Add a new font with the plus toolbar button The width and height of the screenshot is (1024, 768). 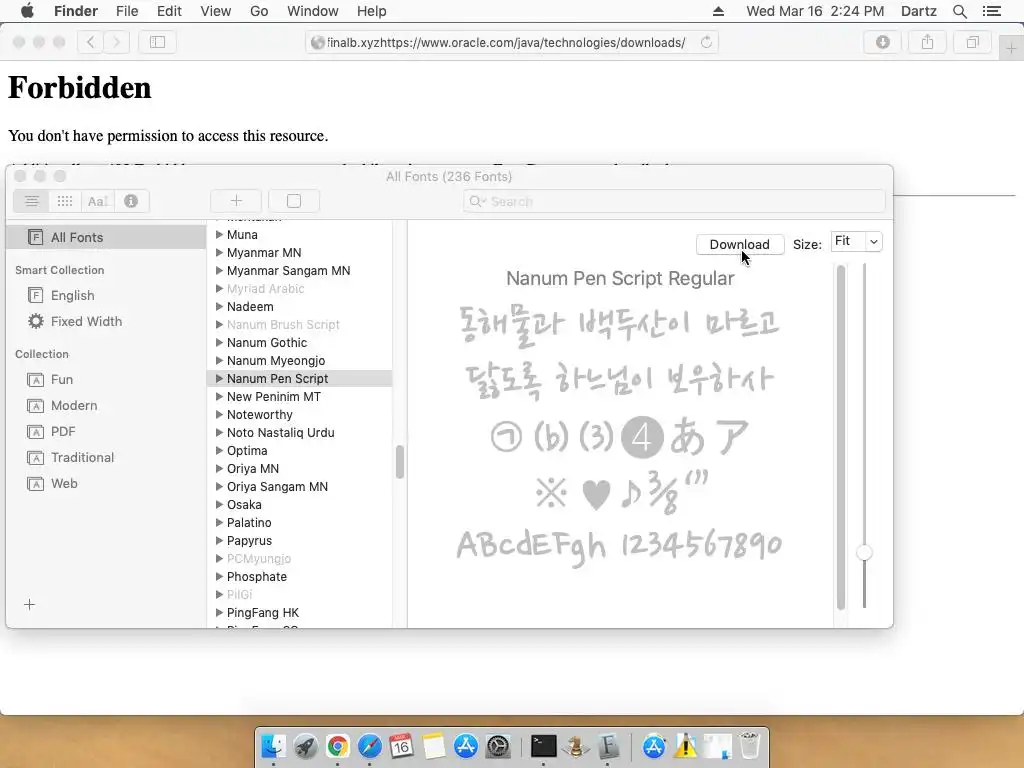tap(236, 201)
